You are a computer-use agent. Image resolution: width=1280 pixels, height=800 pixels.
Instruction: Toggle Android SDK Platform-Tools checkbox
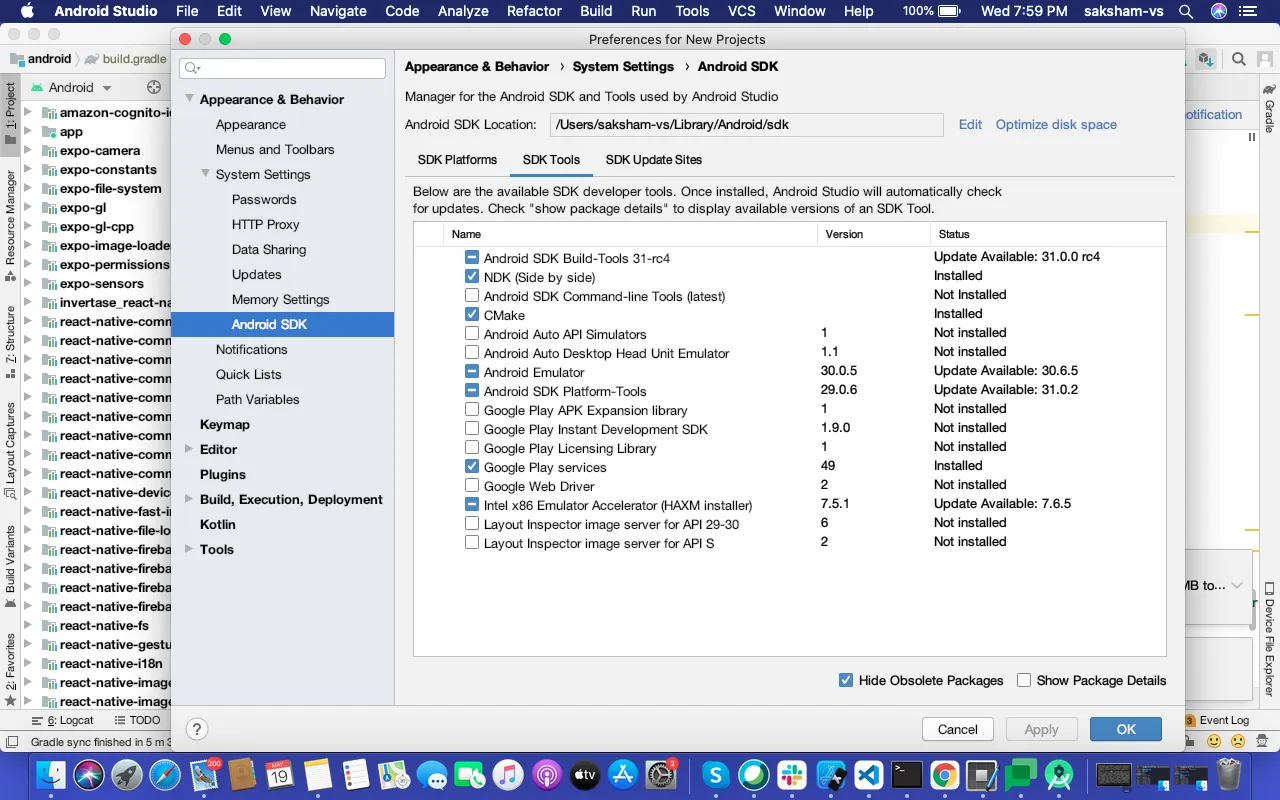472,391
